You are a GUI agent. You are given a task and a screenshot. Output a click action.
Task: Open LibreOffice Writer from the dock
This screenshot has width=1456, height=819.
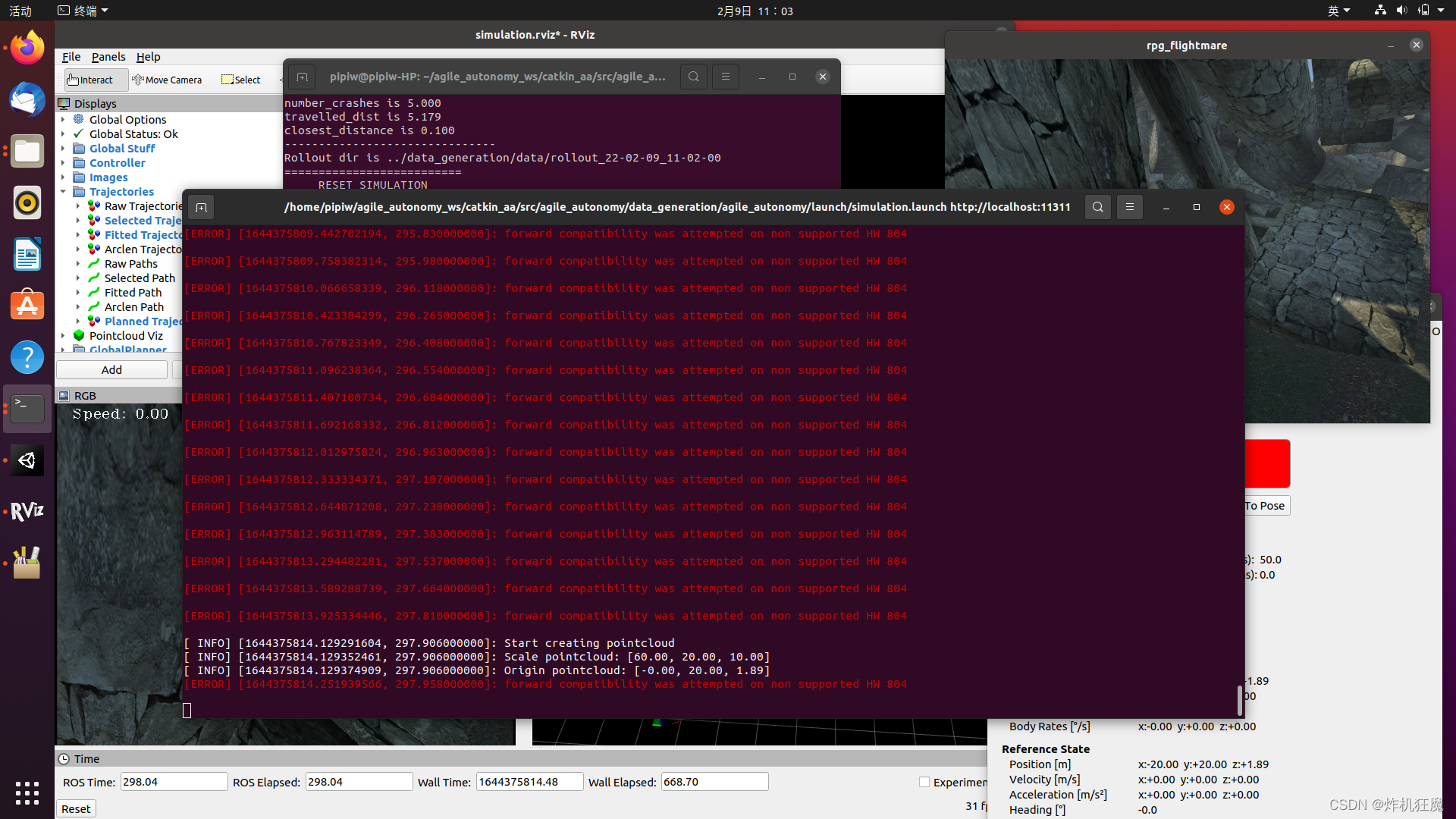(27, 254)
